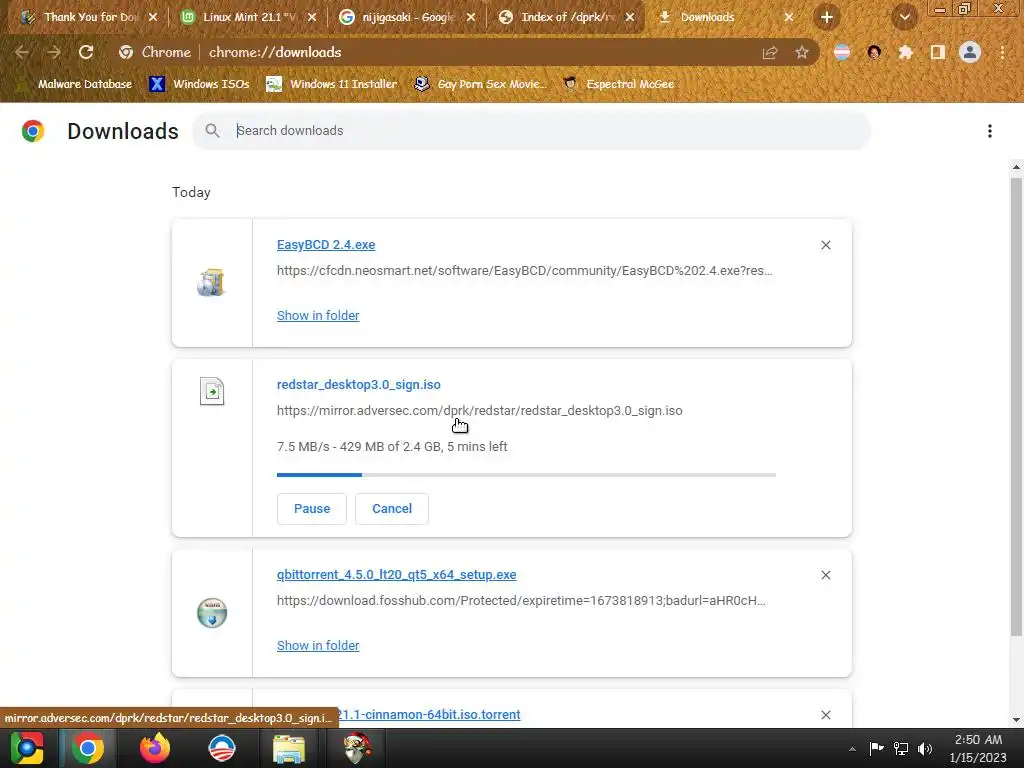The image size is (1024, 768).
Task: Show hidden system tray icons
Action: click(852, 749)
